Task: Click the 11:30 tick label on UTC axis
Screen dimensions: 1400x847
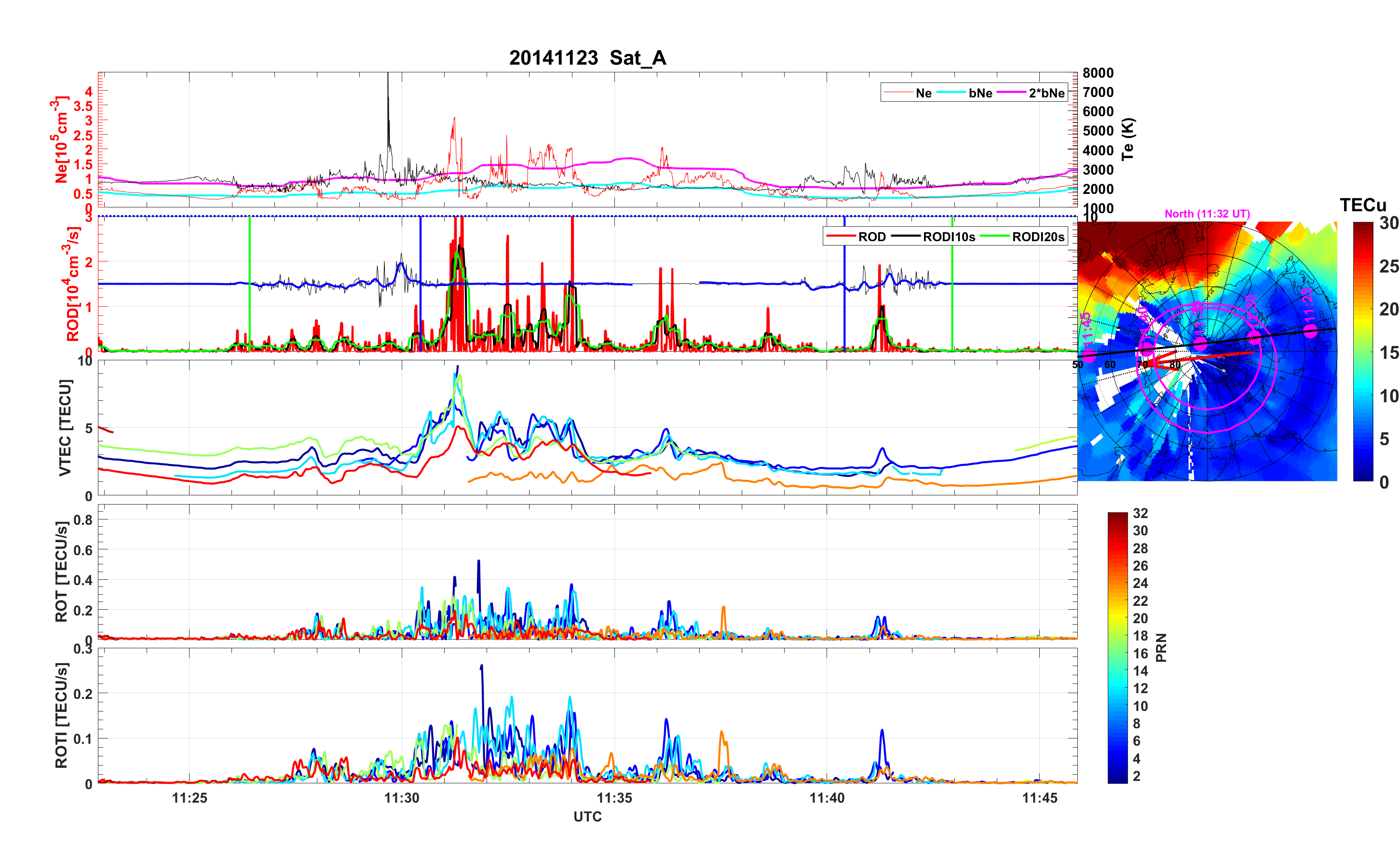Action: pyautogui.click(x=401, y=798)
